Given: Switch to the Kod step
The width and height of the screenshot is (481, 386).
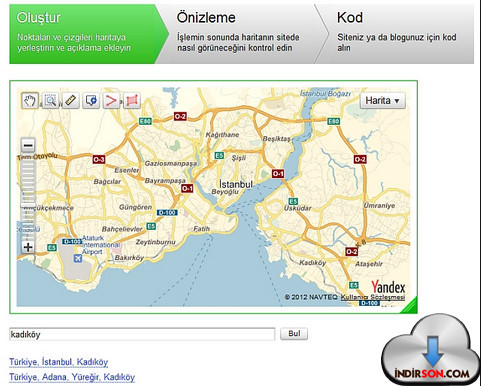Looking at the screenshot, I should (397, 34).
